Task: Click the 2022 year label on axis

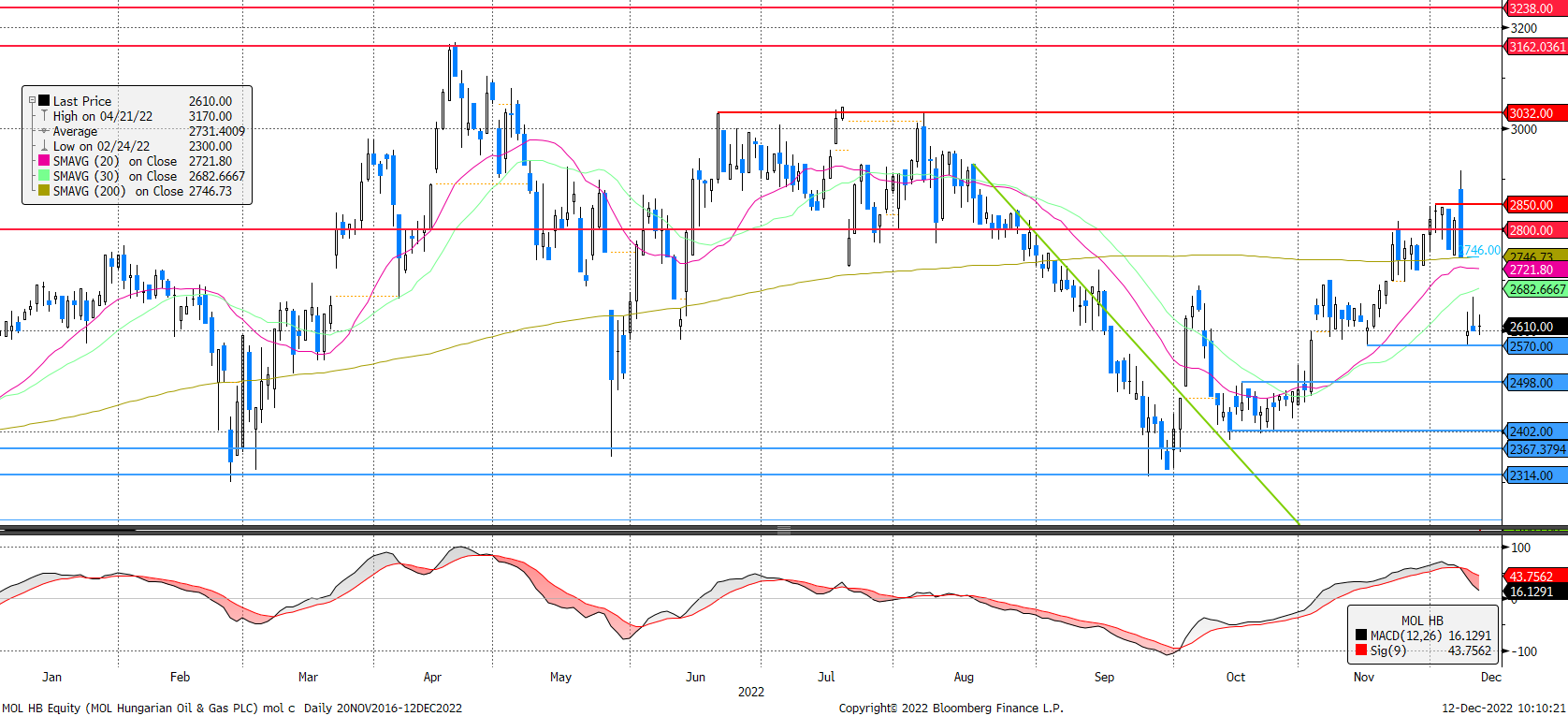Action: (x=751, y=693)
